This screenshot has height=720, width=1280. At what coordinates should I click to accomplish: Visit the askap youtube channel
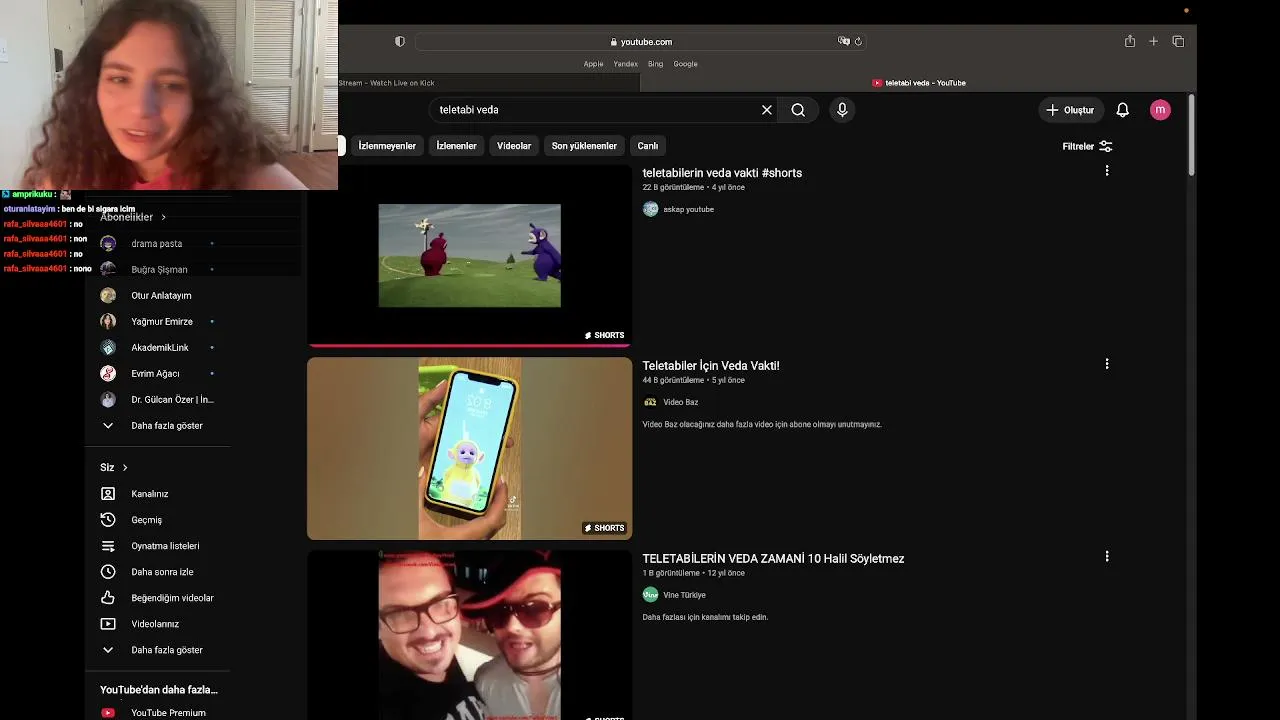tap(688, 209)
